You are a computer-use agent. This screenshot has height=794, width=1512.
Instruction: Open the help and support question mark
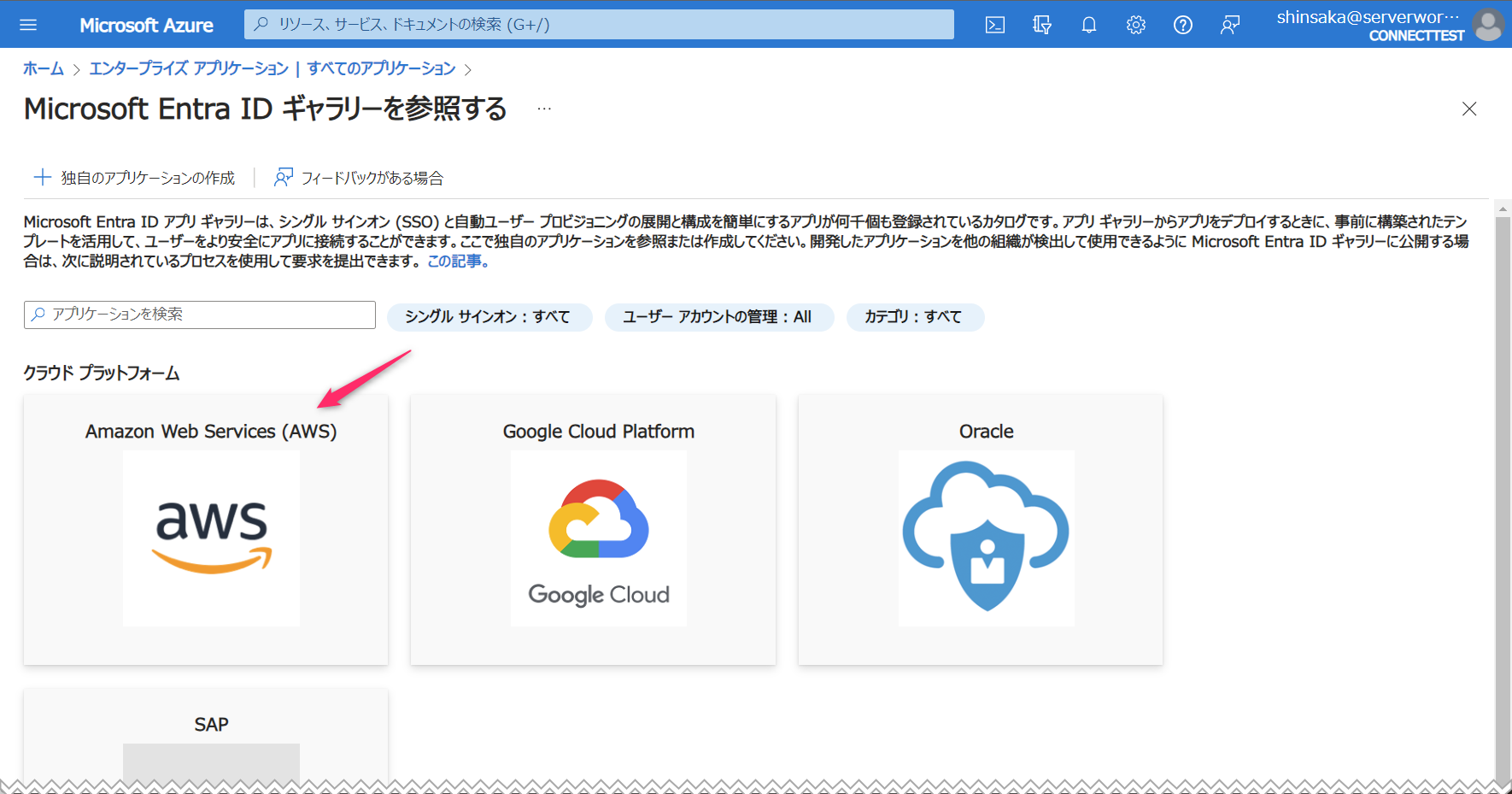[x=1183, y=25]
